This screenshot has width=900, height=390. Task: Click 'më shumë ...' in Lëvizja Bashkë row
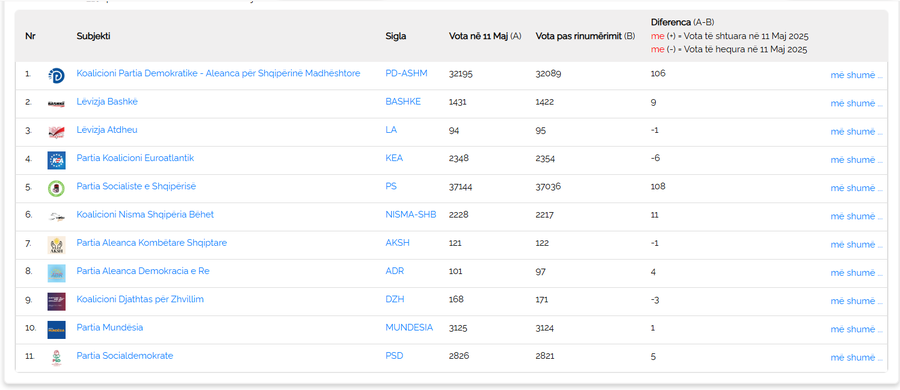pyautogui.click(x=856, y=103)
